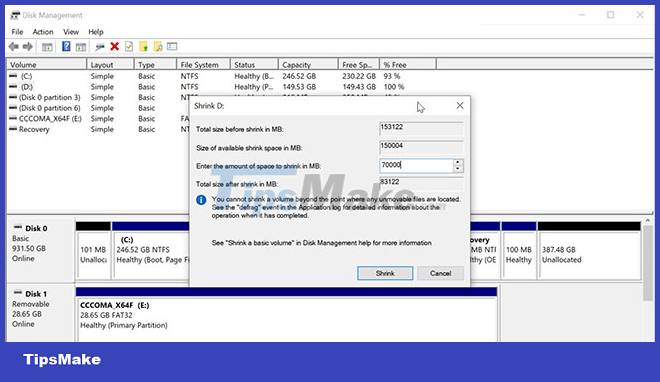Sort by the Layout column header
Screen dimensions: 660x382
pos(110,65)
